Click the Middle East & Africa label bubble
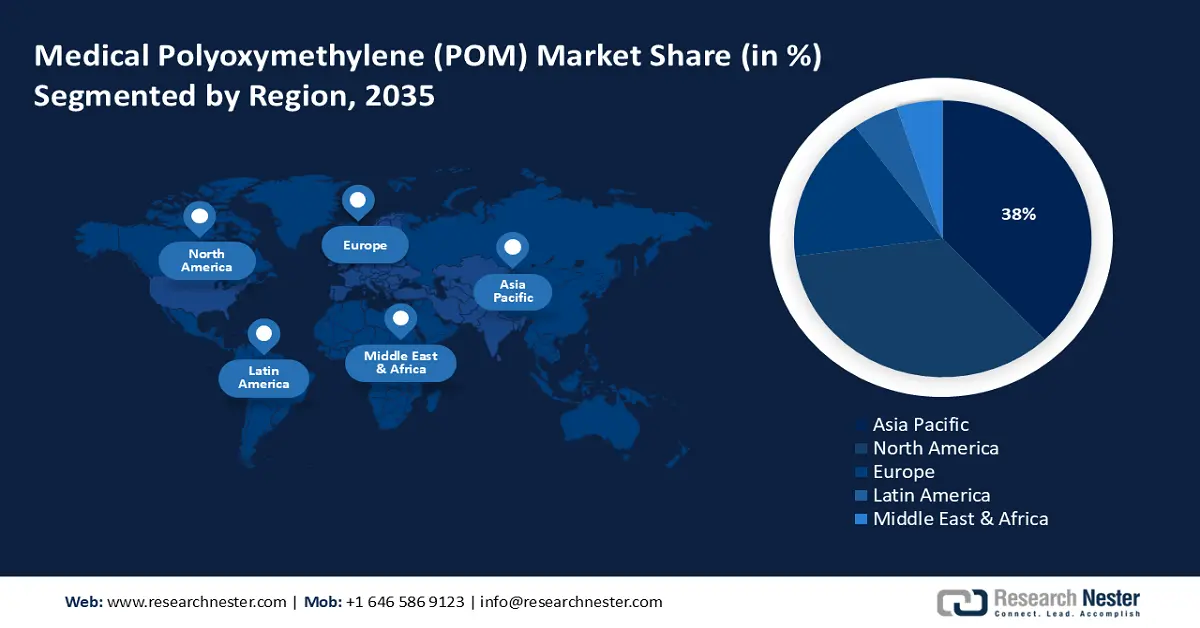 pyautogui.click(x=401, y=363)
